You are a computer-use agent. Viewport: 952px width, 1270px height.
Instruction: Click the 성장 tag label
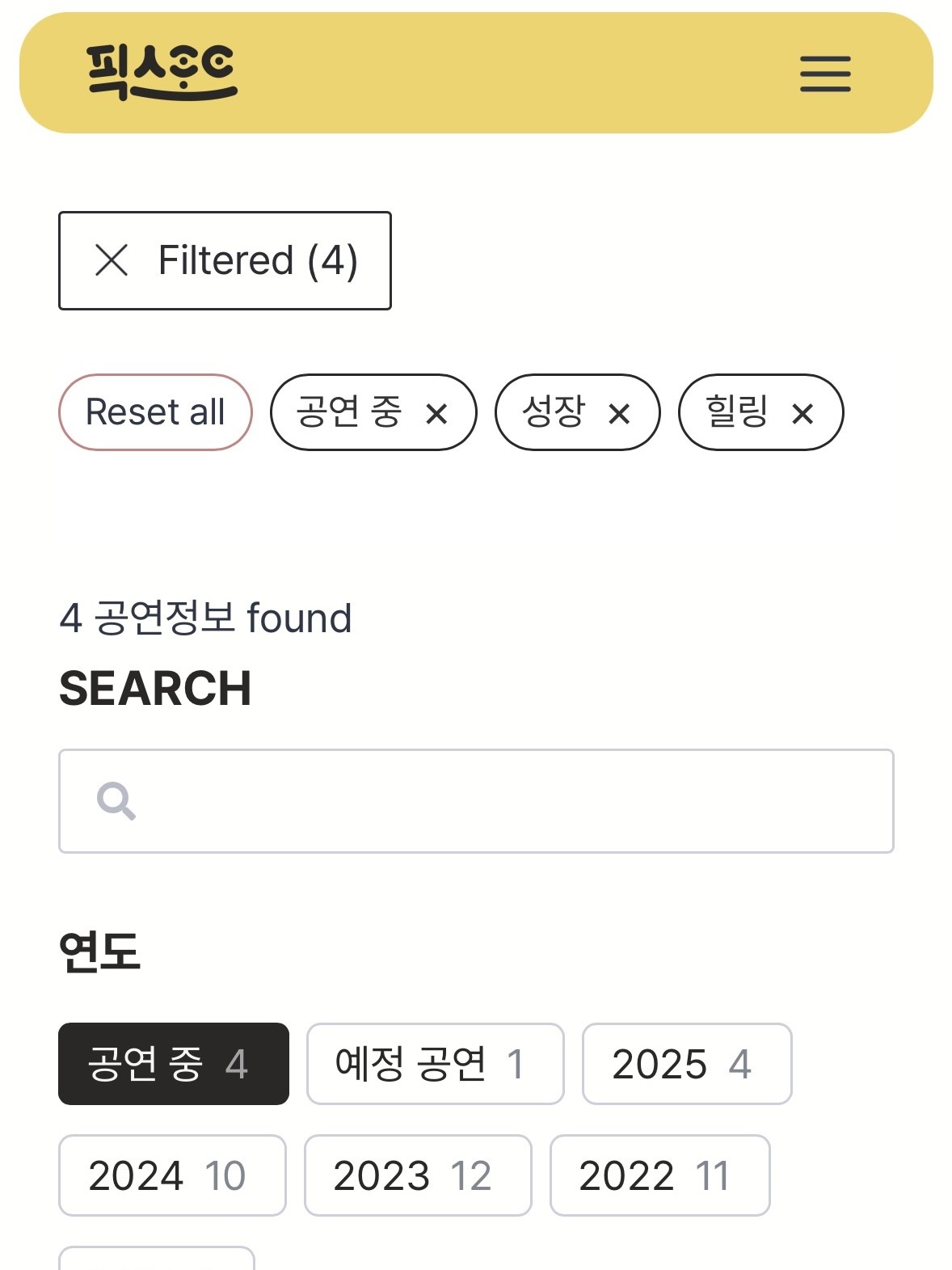point(554,411)
